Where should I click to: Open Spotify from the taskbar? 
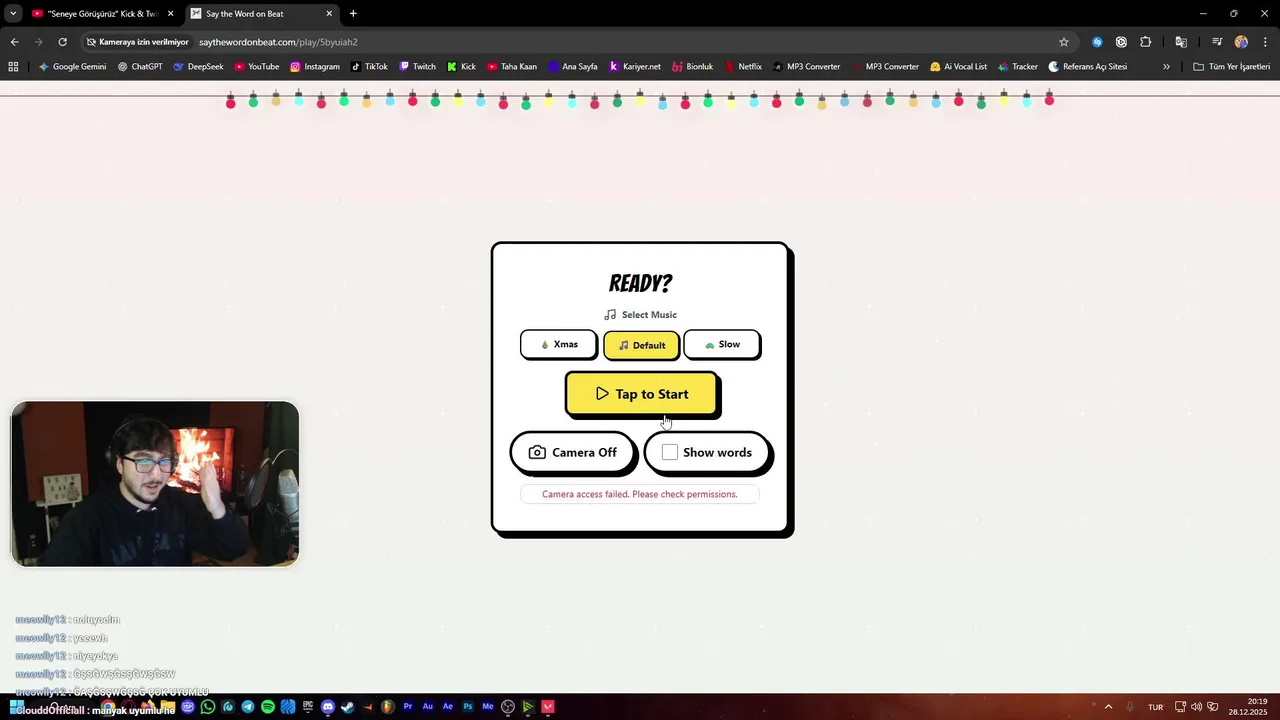tap(268, 707)
